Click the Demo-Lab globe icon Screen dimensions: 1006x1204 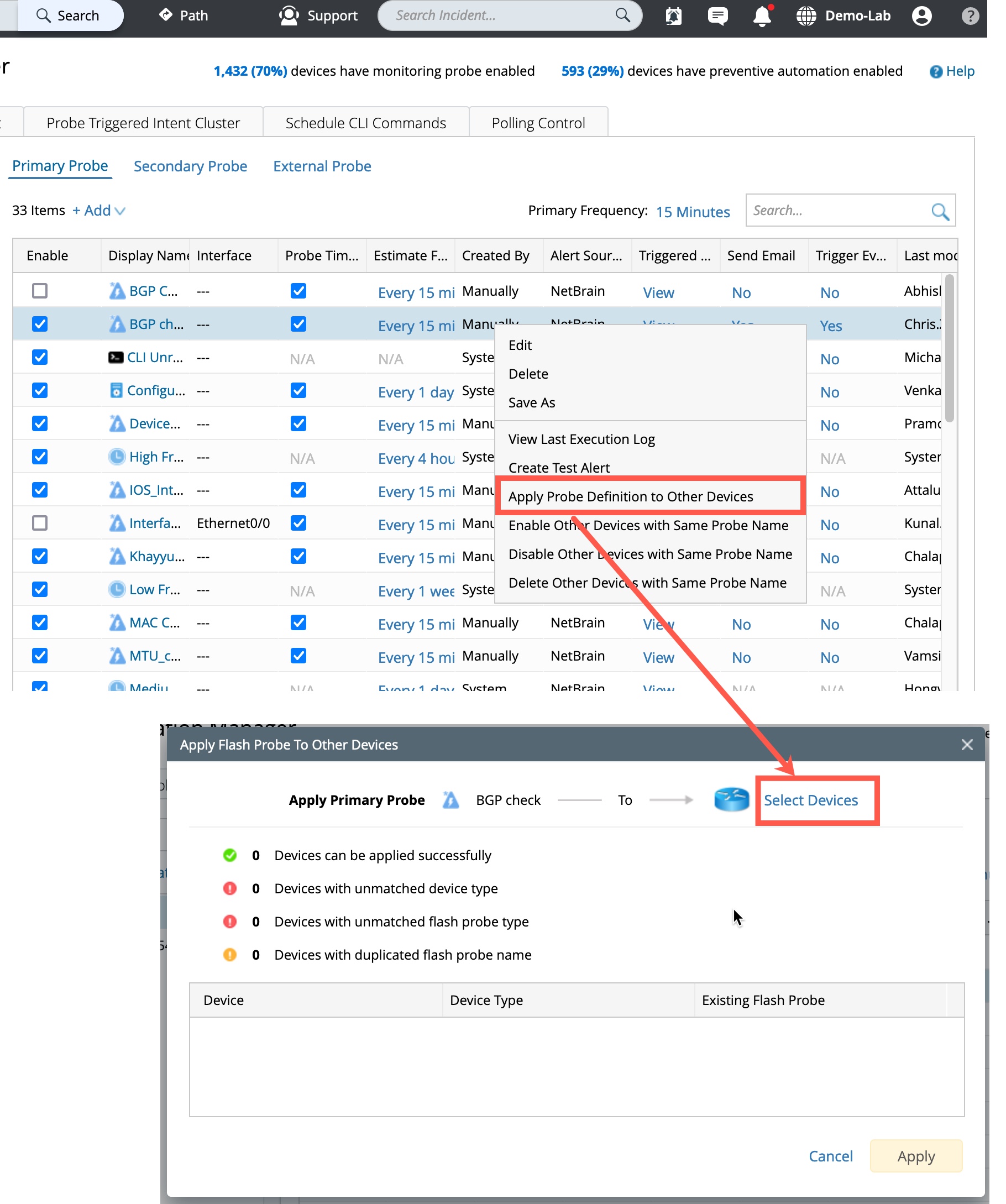tap(805, 16)
